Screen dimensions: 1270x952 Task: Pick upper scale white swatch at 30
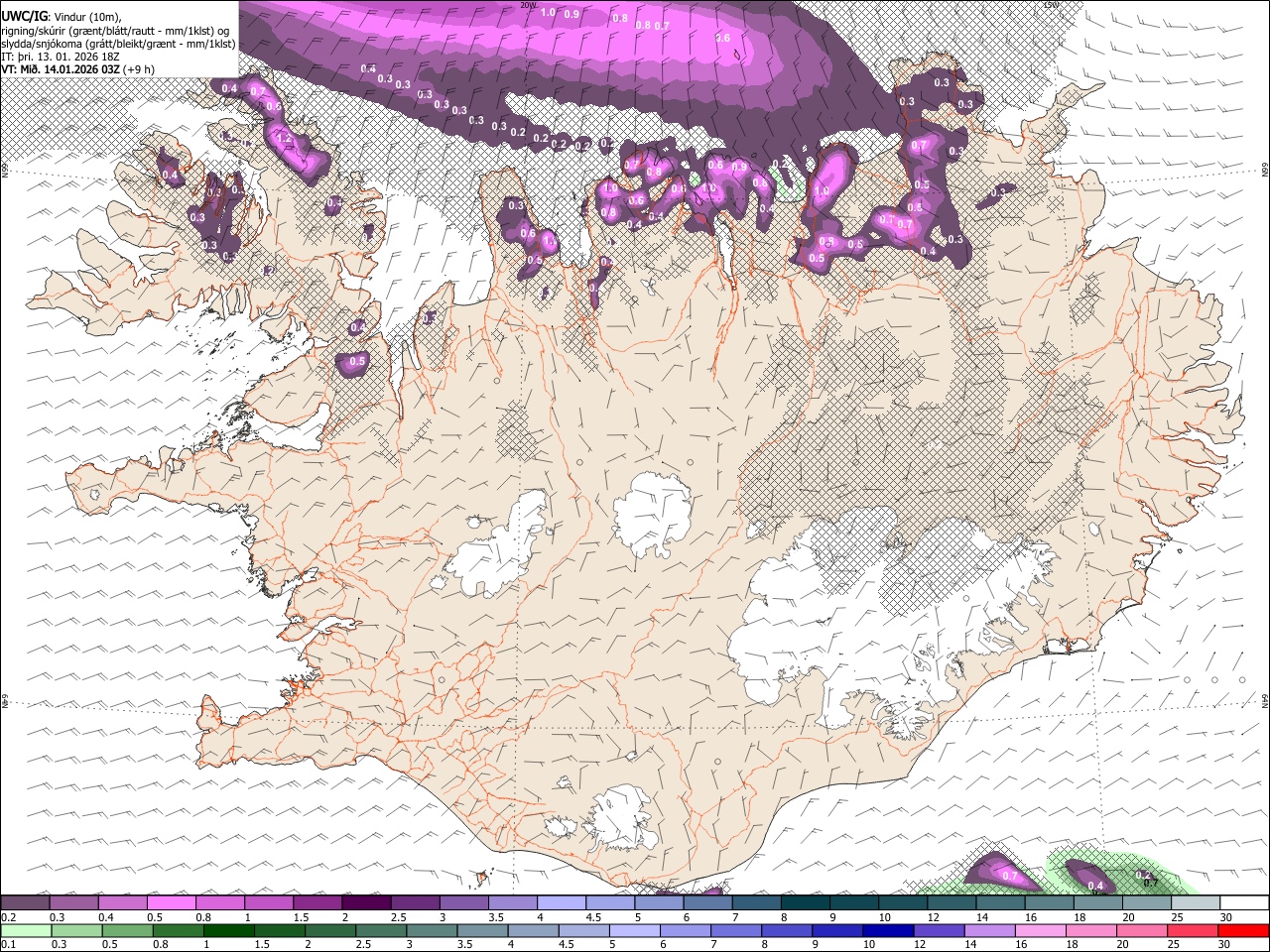(1242, 903)
